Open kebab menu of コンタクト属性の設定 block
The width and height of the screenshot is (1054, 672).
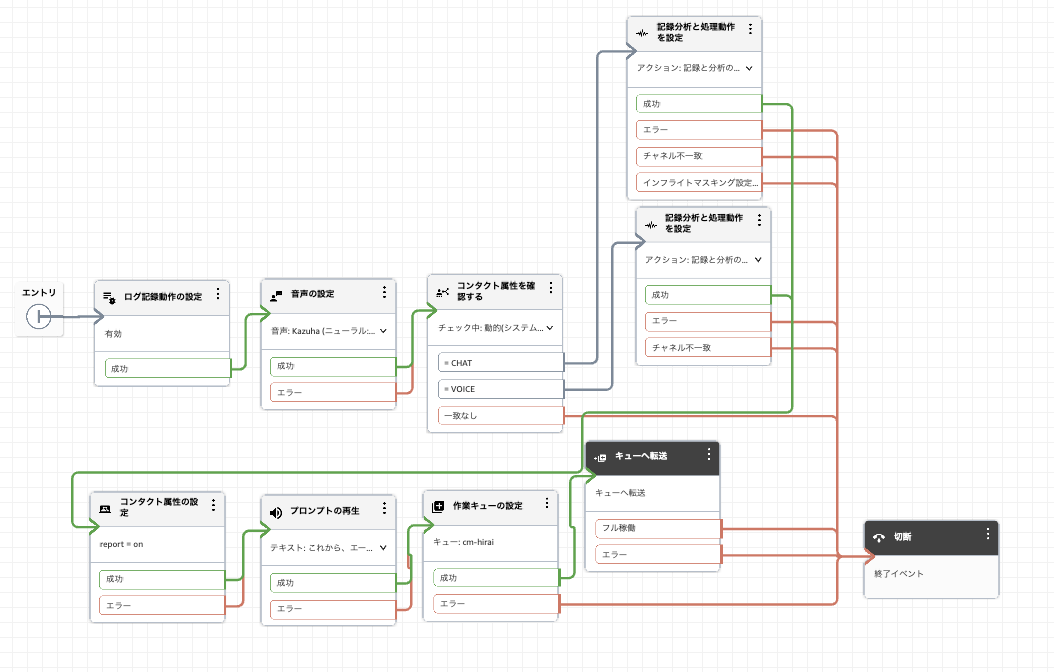click(214, 505)
